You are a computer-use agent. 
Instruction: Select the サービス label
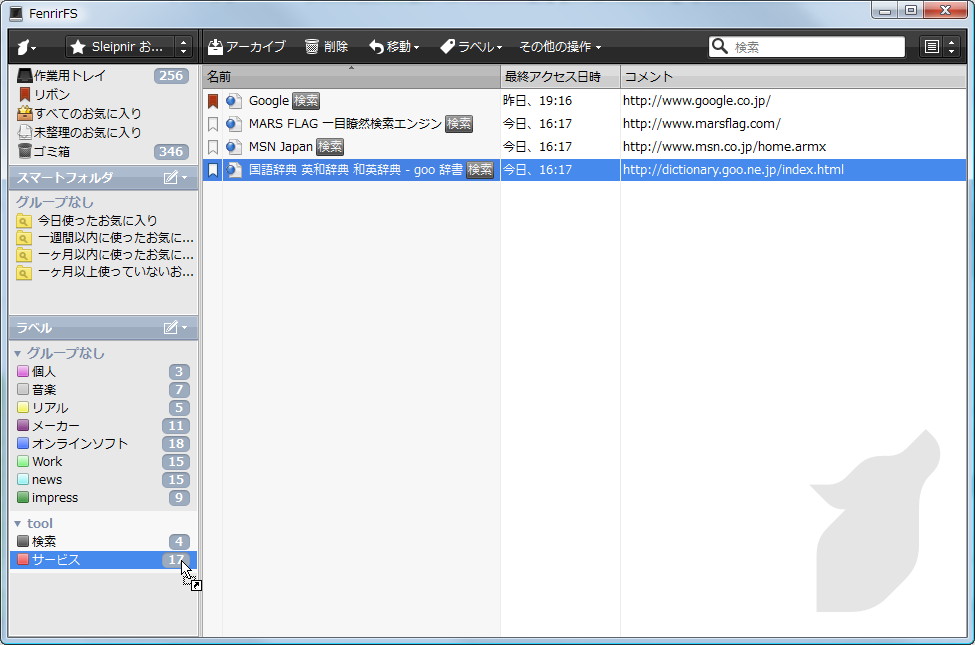tap(103, 560)
